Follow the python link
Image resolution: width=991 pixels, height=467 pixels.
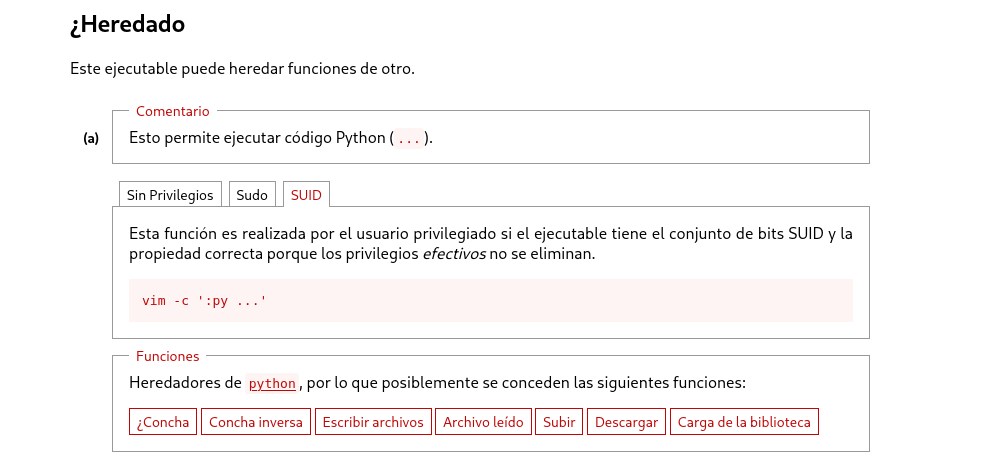(272, 384)
